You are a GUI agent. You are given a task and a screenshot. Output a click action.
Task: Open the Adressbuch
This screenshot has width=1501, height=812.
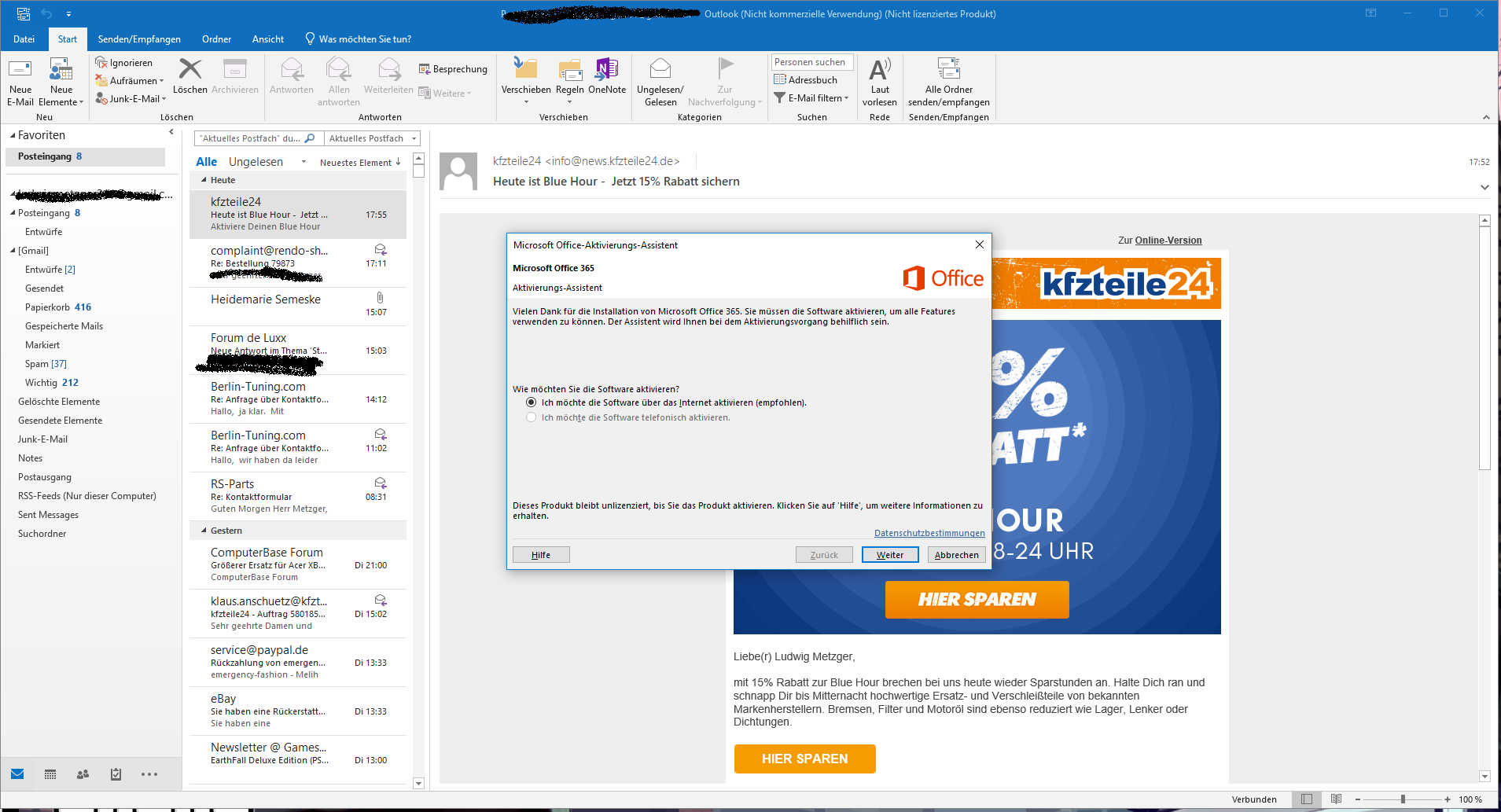[806, 79]
